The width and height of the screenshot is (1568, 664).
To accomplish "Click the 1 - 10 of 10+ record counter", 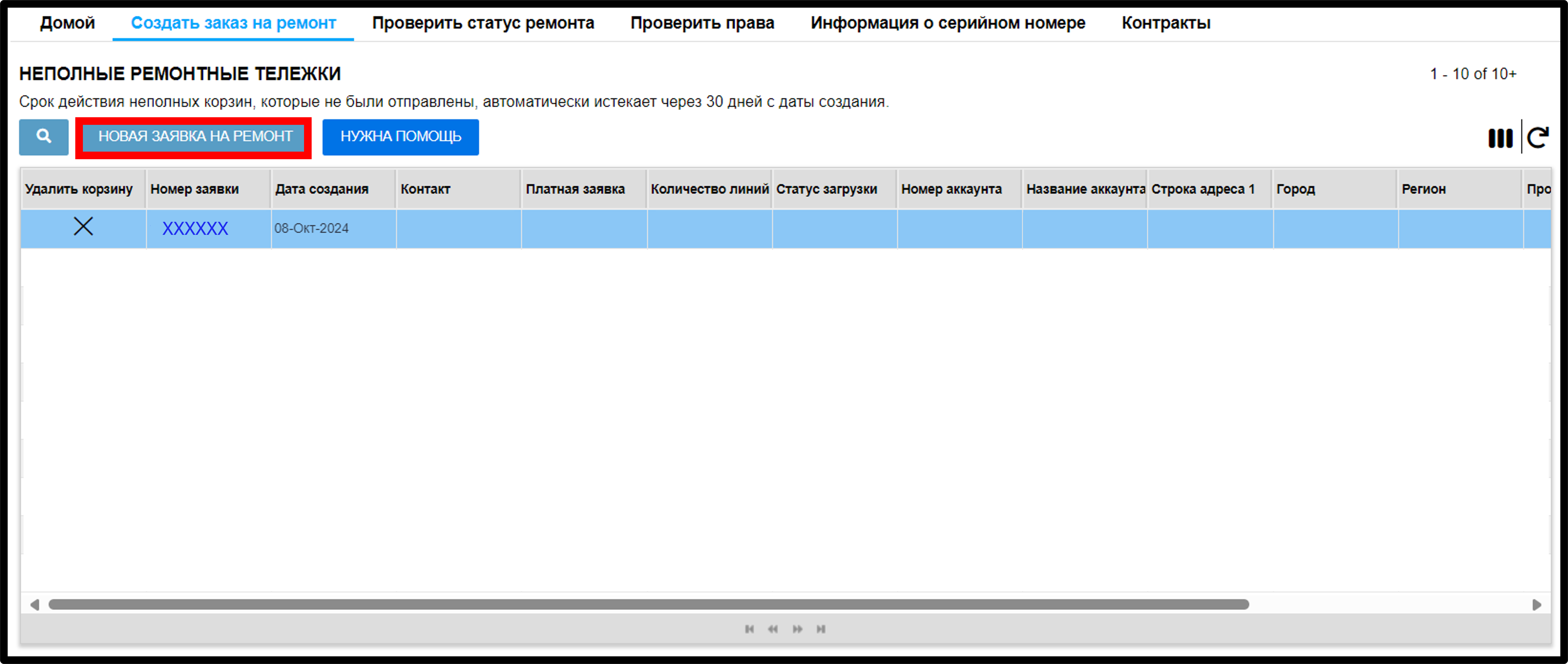I will click(x=1473, y=74).
